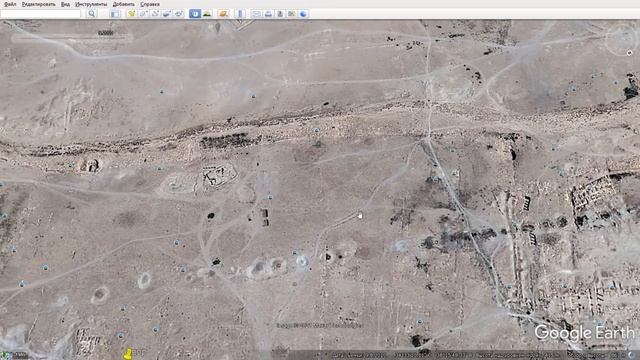Viewport: 640px width, 360px height.
Task: Click the search input field
Action: tap(41, 14)
